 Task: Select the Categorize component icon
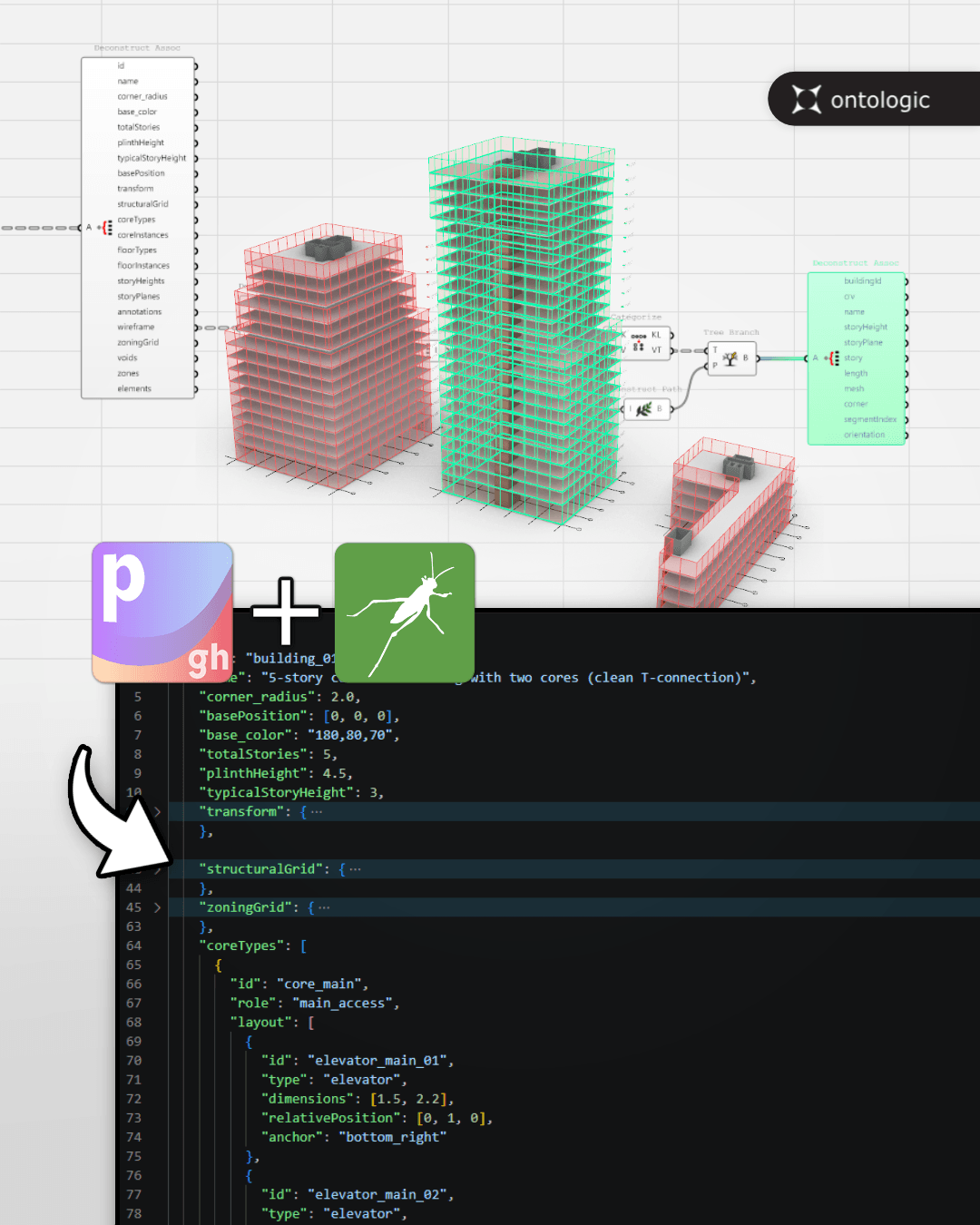pyautogui.click(x=638, y=342)
